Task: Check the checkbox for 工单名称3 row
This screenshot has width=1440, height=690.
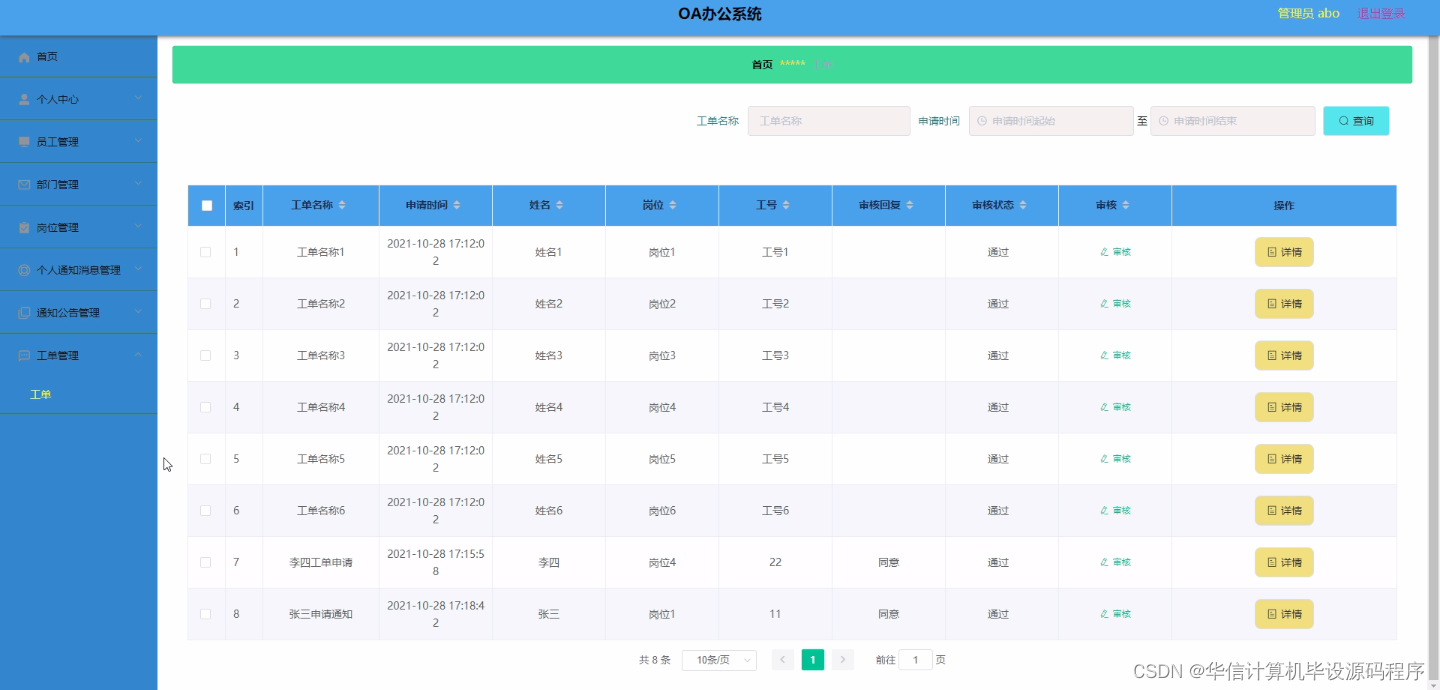Action: [x=206, y=355]
